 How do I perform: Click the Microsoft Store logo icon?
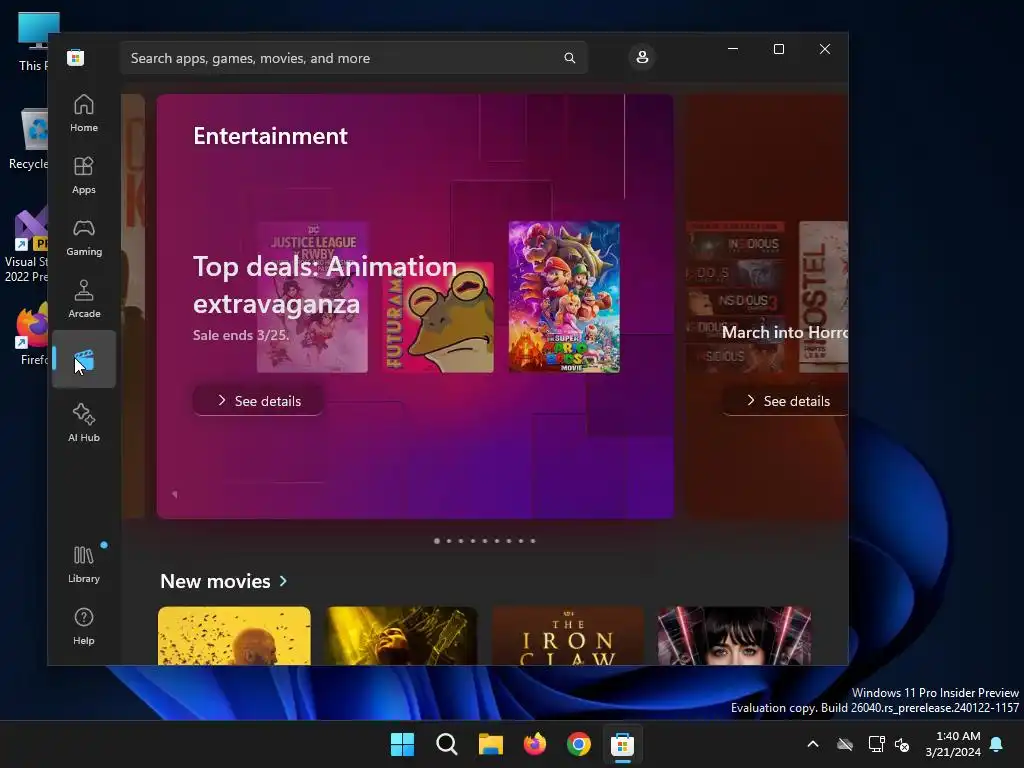(75, 57)
